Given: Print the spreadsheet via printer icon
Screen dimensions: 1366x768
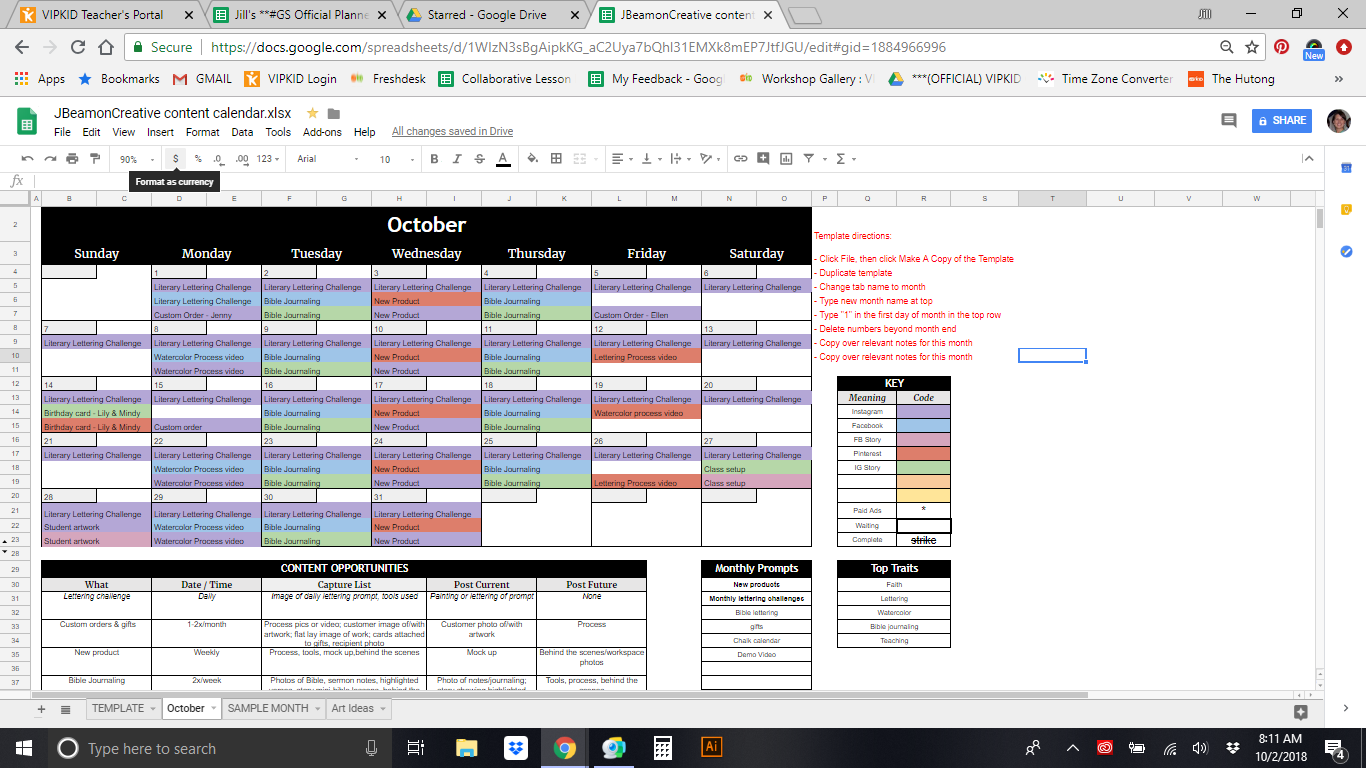Looking at the screenshot, I should tap(72, 158).
